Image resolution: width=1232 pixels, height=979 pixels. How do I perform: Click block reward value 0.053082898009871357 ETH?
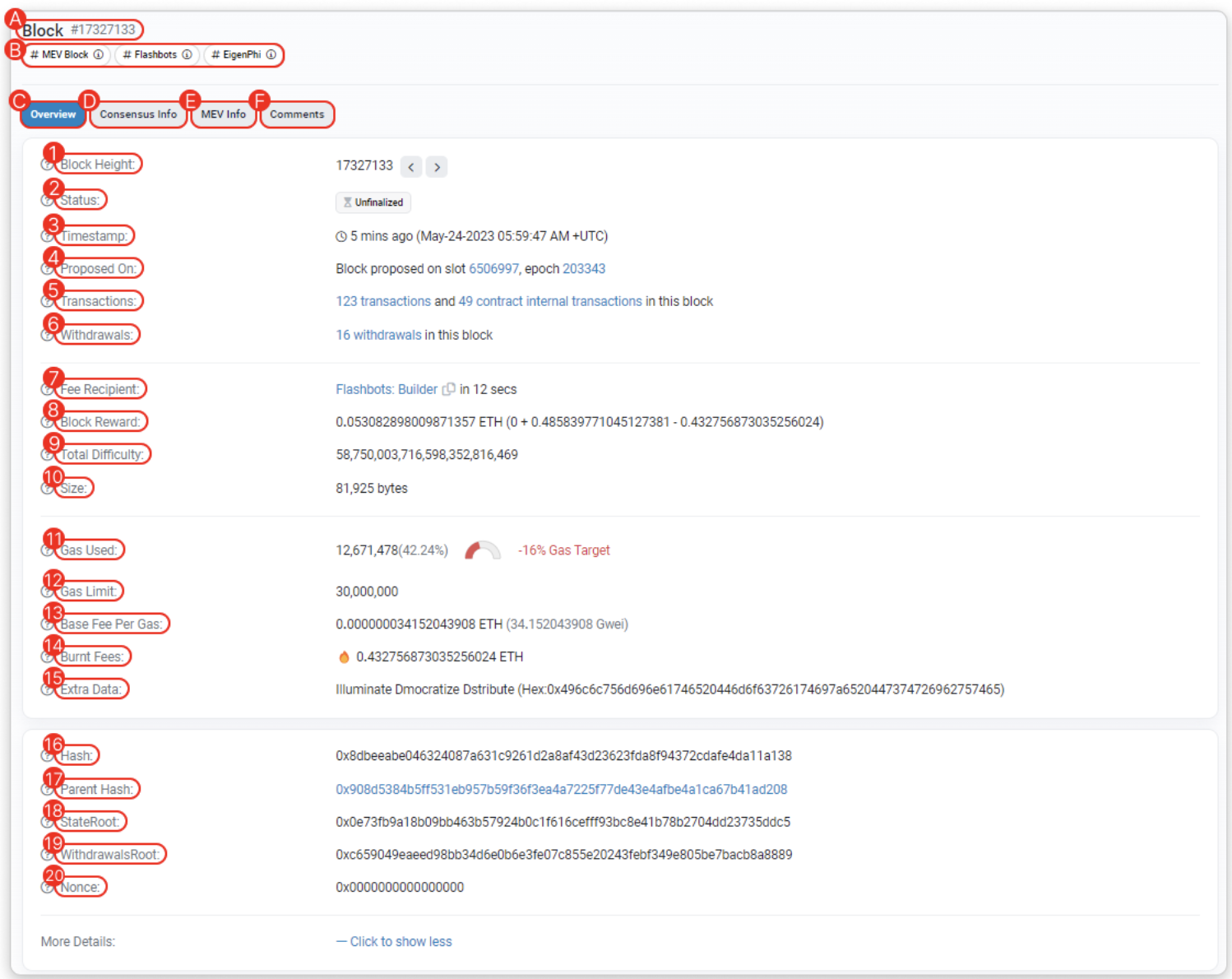419,422
